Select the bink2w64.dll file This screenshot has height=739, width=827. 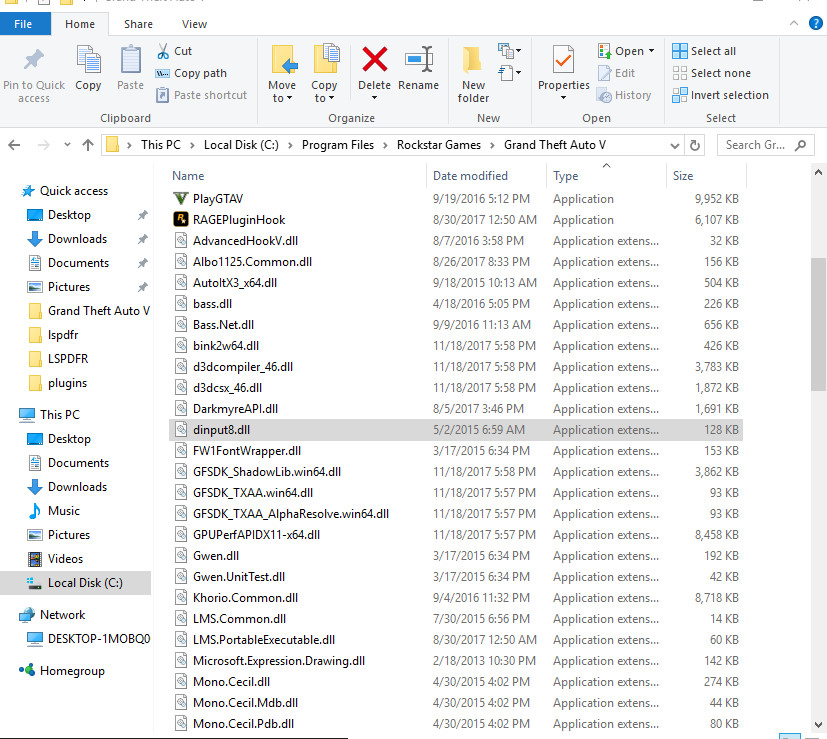456,346
